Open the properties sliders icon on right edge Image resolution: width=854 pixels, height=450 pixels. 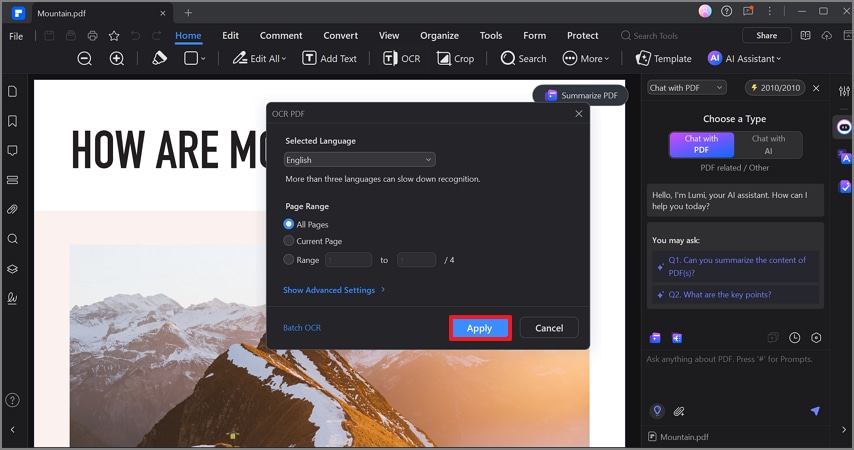(844, 92)
